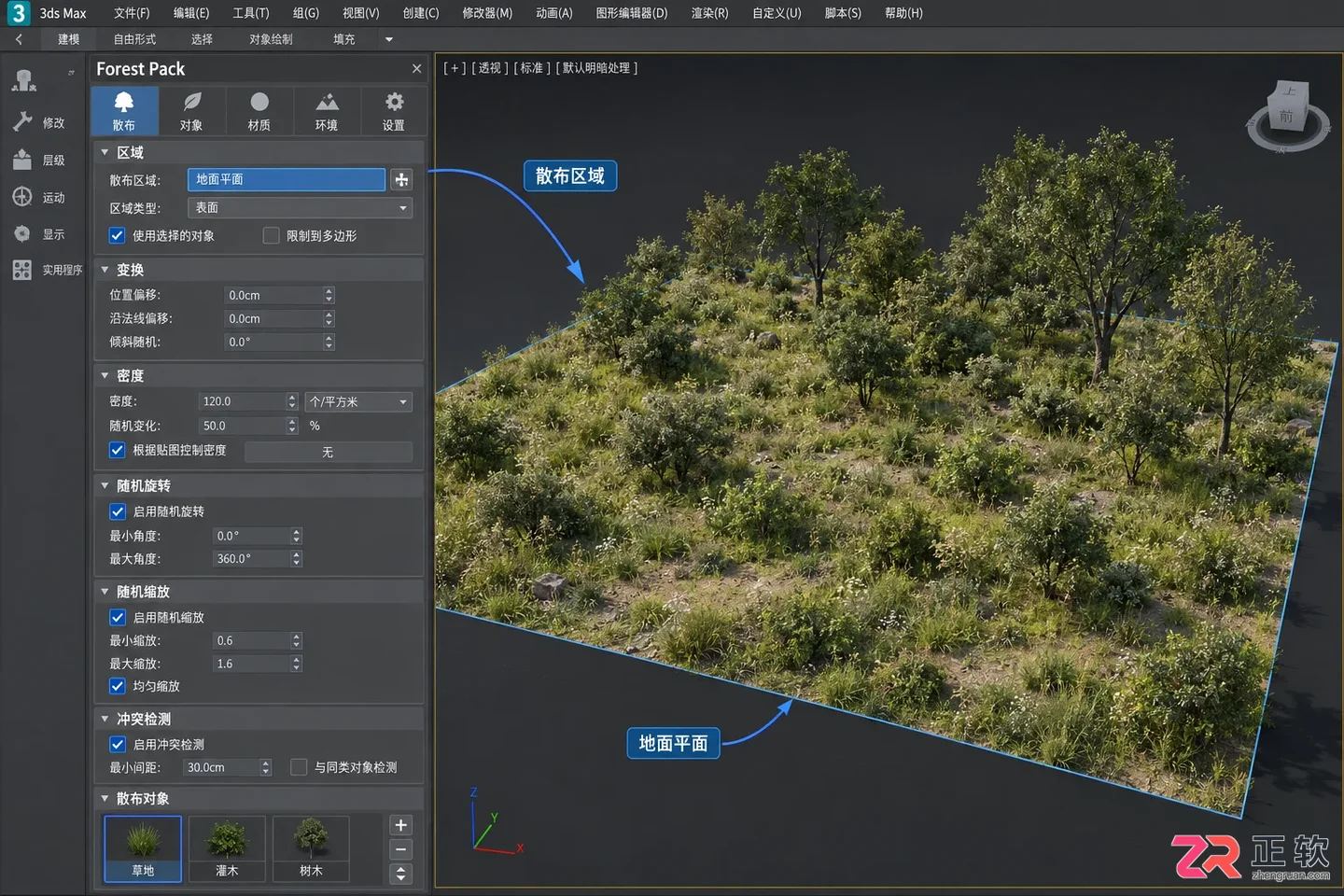Toggle 启用随机旋转 checkbox
This screenshot has width=1344, height=896.
click(x=118, y=511)
